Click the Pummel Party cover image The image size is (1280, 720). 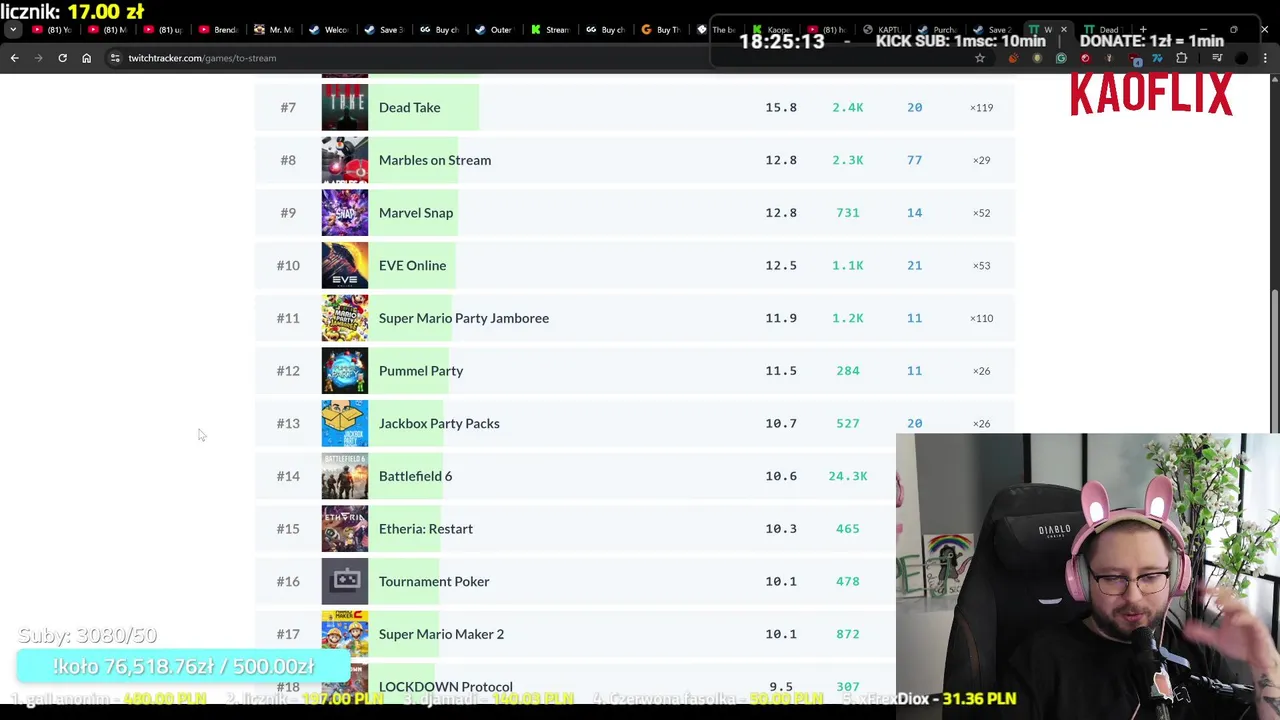tap(345, 371)
